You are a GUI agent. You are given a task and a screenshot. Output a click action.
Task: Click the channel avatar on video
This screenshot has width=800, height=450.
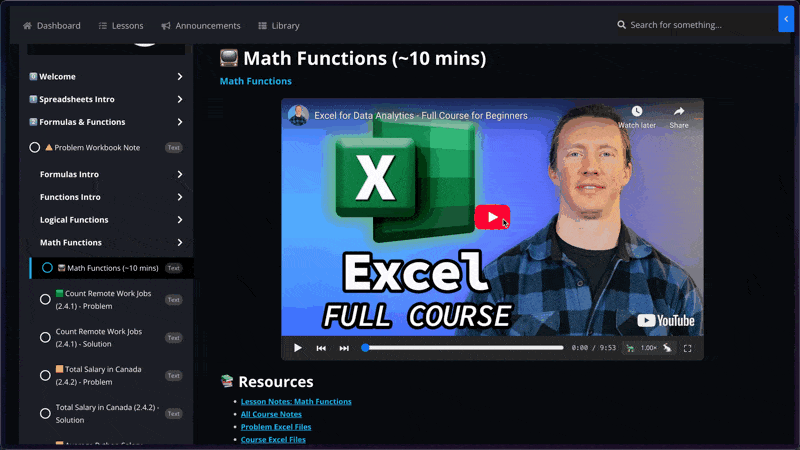(x=298, y=115)
